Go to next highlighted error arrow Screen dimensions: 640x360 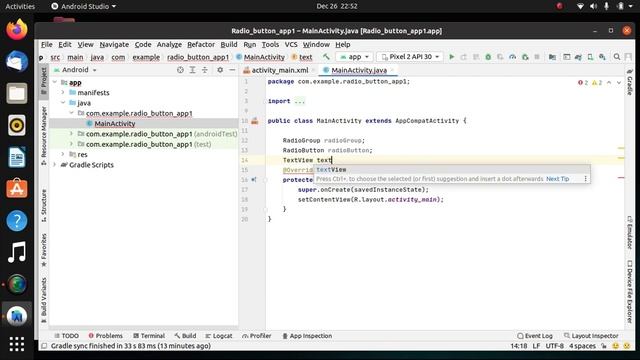point(619,82)
